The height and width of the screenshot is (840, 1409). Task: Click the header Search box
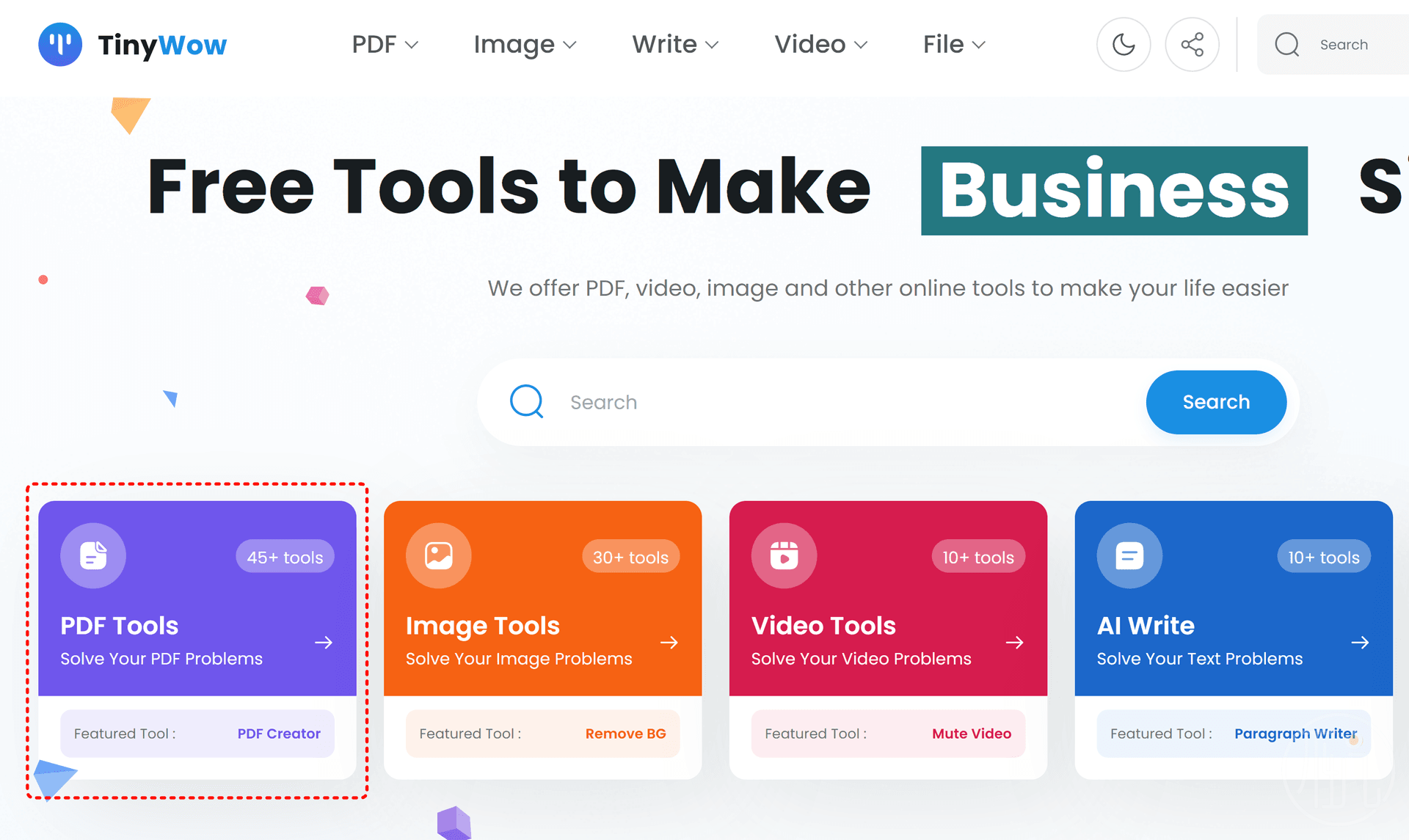click(x=1343, y=45)
